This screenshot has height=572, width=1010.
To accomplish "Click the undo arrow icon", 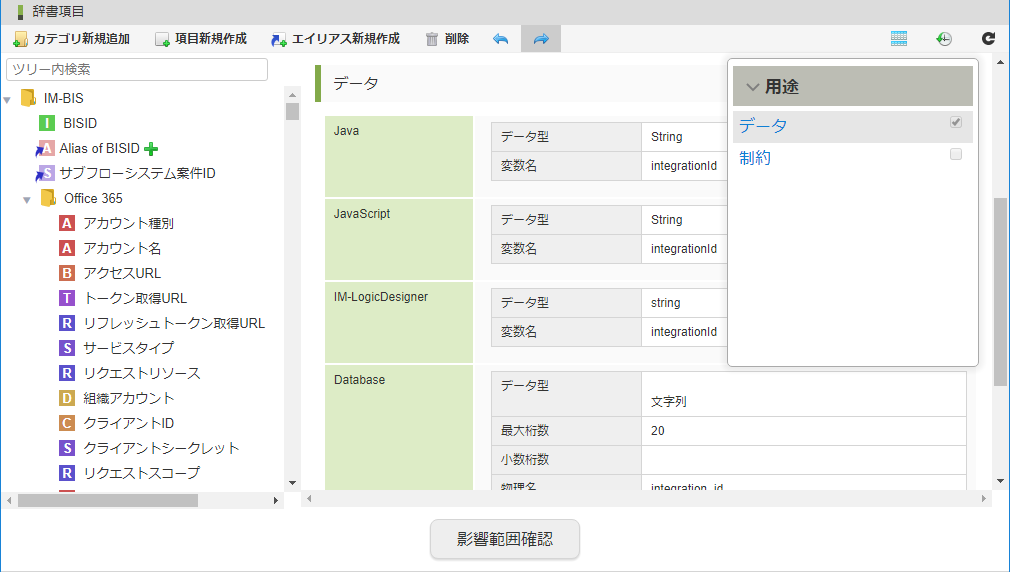I will point(501,39).
